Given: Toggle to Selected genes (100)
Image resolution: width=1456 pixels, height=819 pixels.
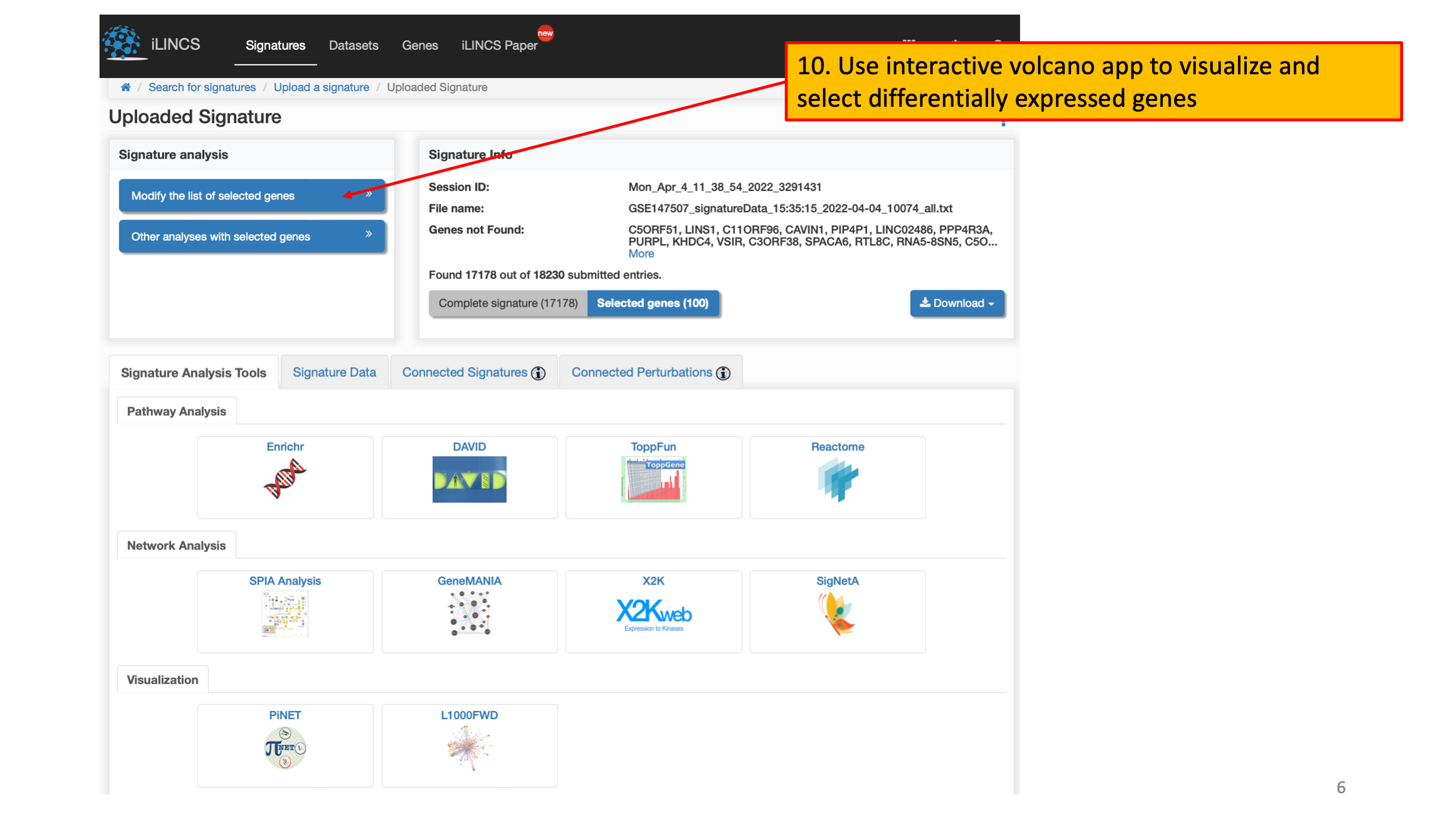Looking at the screenshot, I should [652, 303].
